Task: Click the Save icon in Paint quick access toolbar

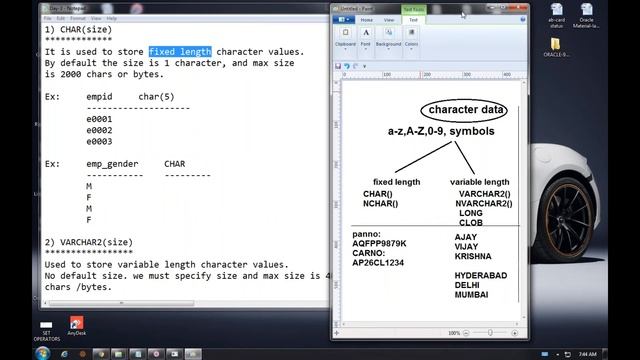Action: (x=338, y=66)
